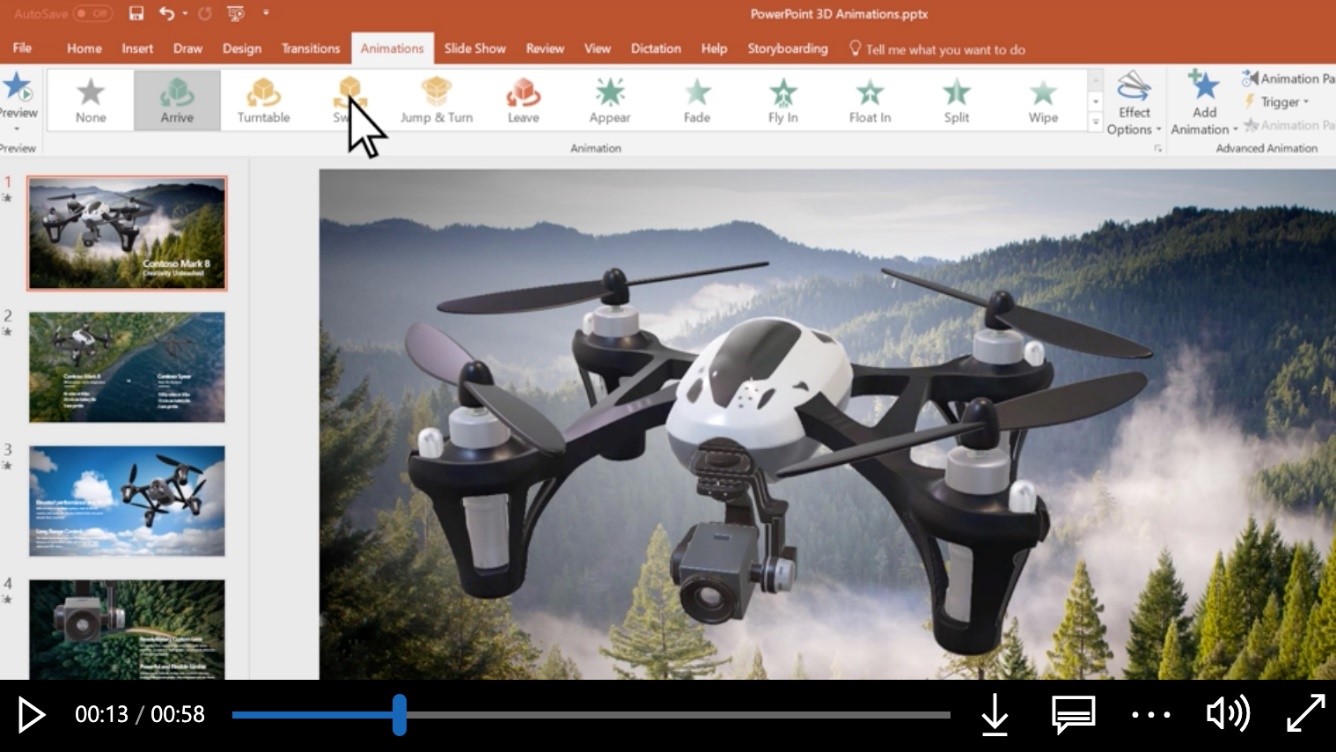Open the Storyboarding tab
This screenshot has height=752, width=1336.
tap(788, 48)
